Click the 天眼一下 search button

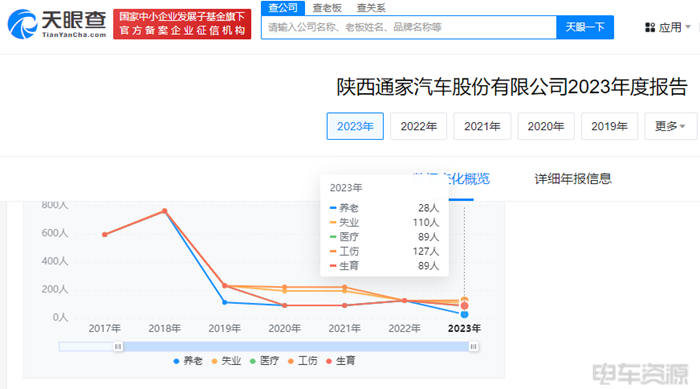tap(585, 27)
